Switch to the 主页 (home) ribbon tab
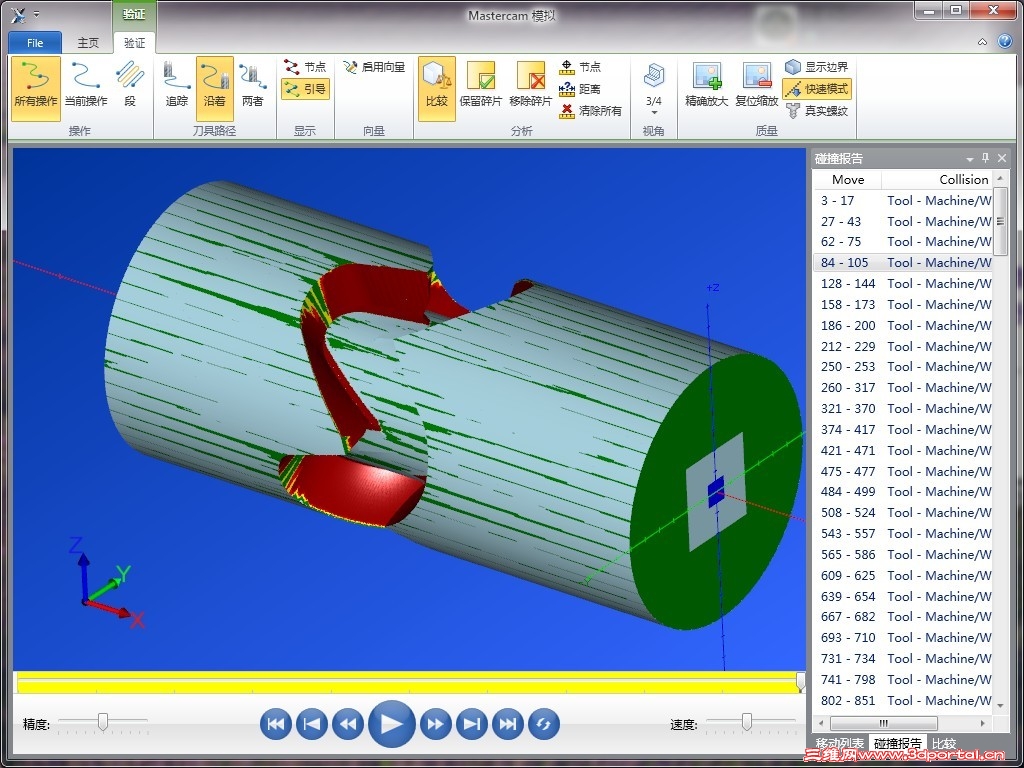Image resolution: width=1024 pixels, height=768 pixels. coord(88,42)
